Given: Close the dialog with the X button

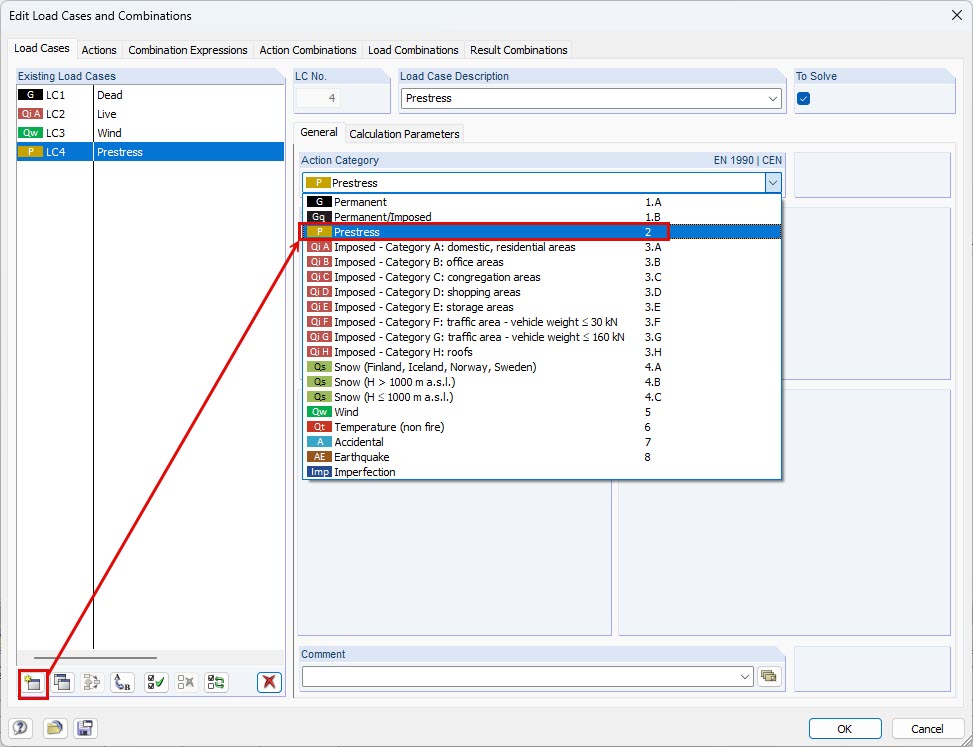Looking at the screenshot, I should click(957, 16).
